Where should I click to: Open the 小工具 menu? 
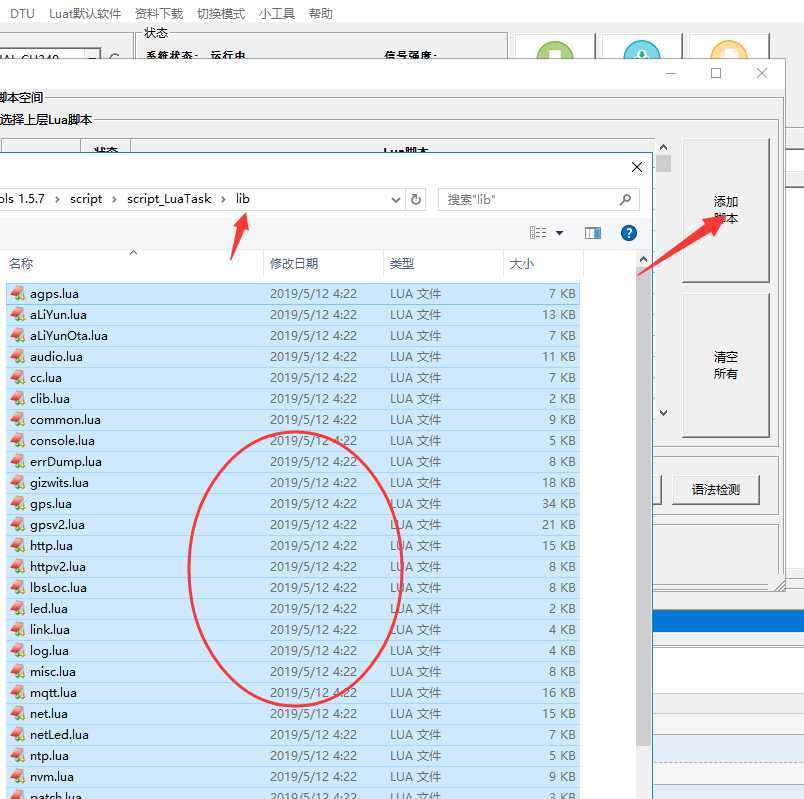(277, 13)
